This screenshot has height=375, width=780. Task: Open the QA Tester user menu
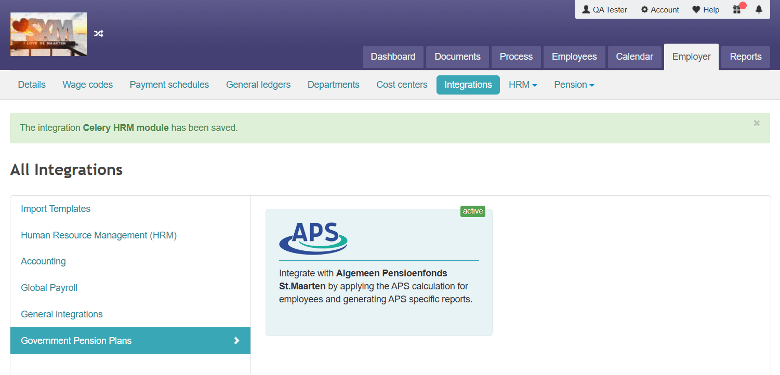click(604, 9)
